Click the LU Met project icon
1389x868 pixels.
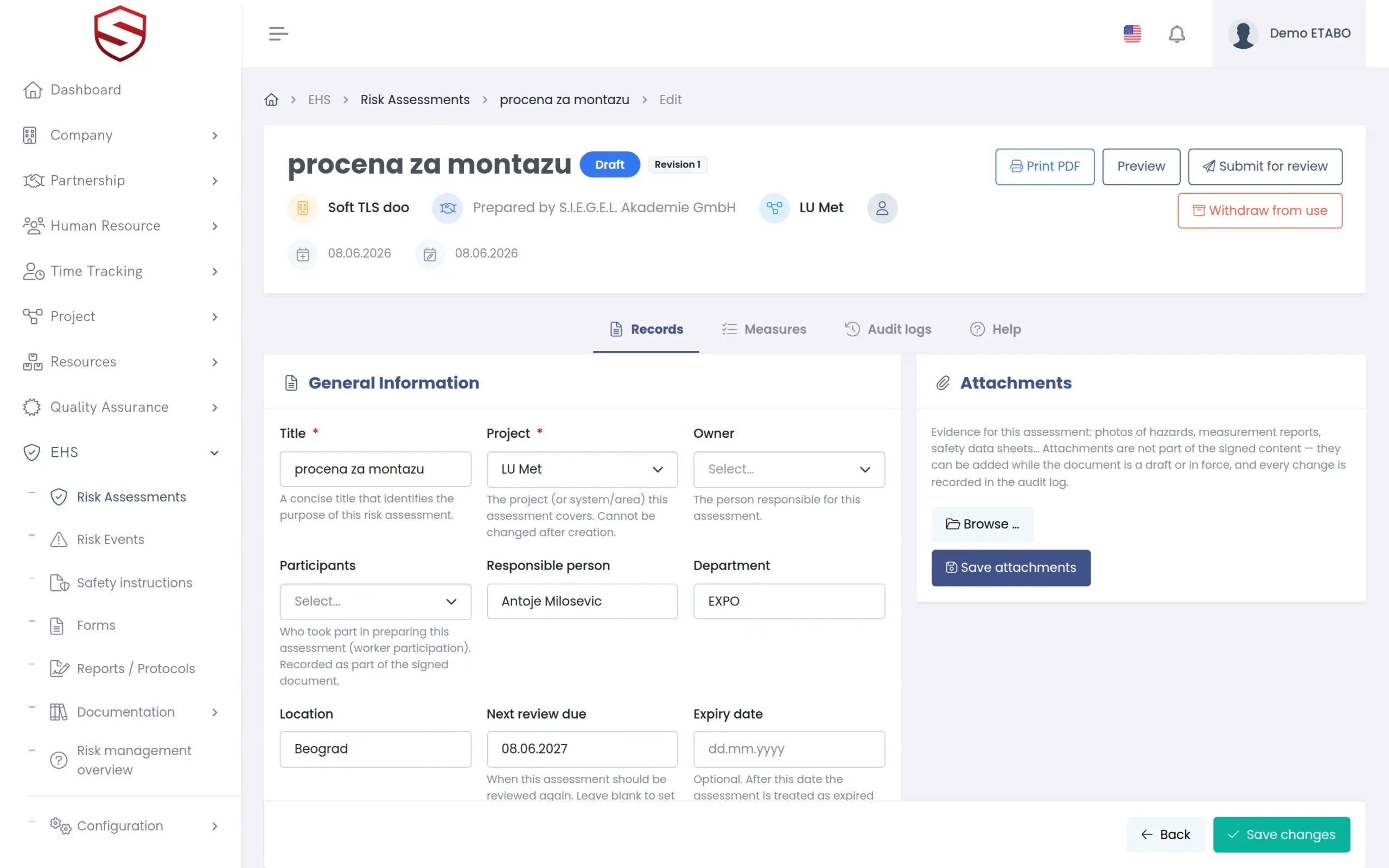tap(774, 208)
